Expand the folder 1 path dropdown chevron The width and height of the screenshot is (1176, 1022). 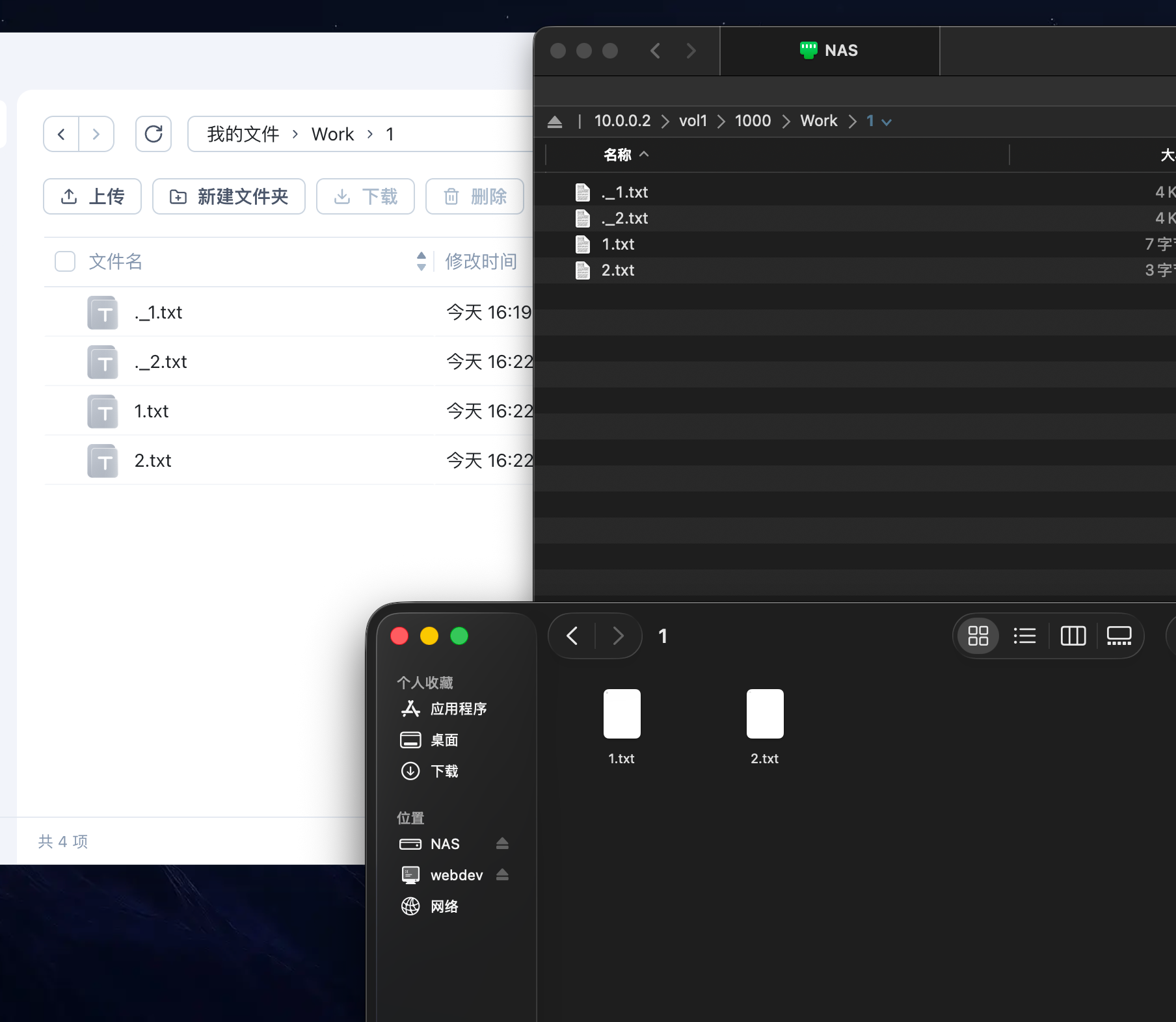pos(887,122)
